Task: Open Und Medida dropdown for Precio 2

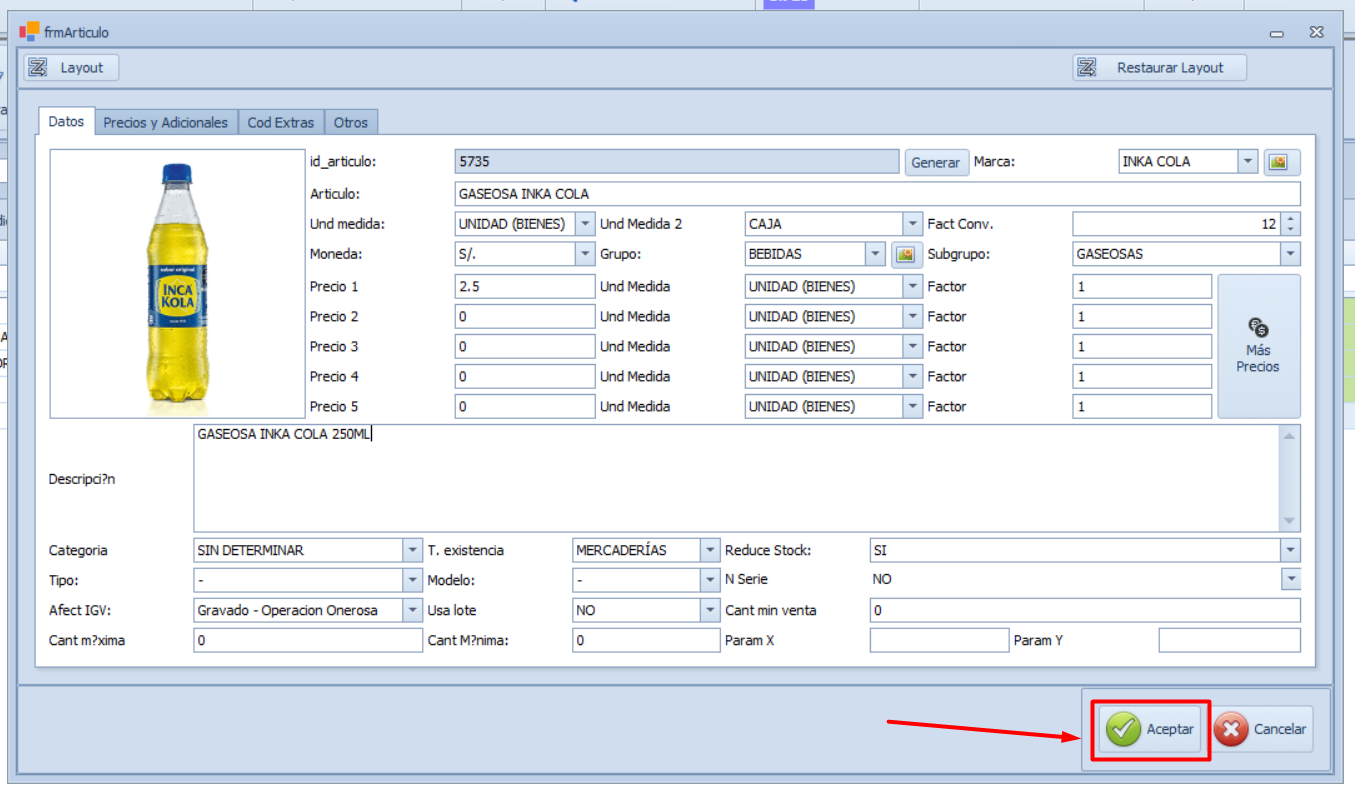Action: click(912, 317)
